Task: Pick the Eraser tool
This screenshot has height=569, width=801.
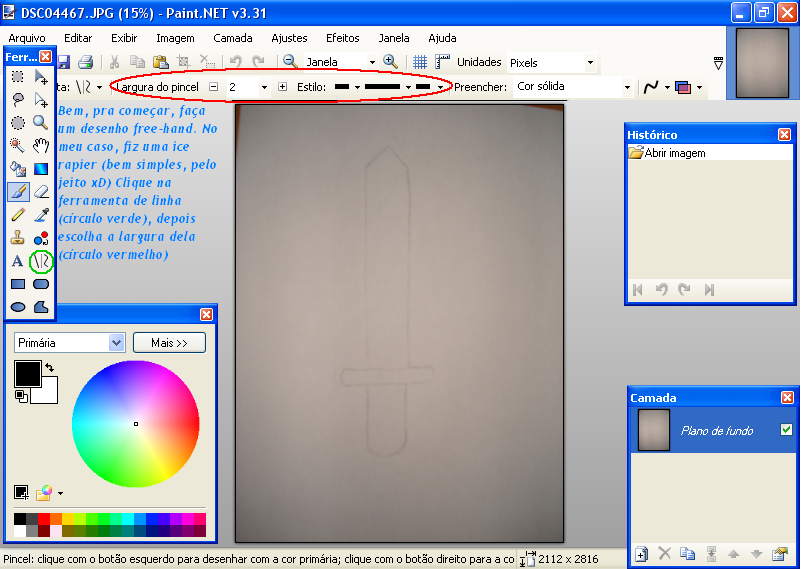Action: pyautogui.click(x=41, y=192)
